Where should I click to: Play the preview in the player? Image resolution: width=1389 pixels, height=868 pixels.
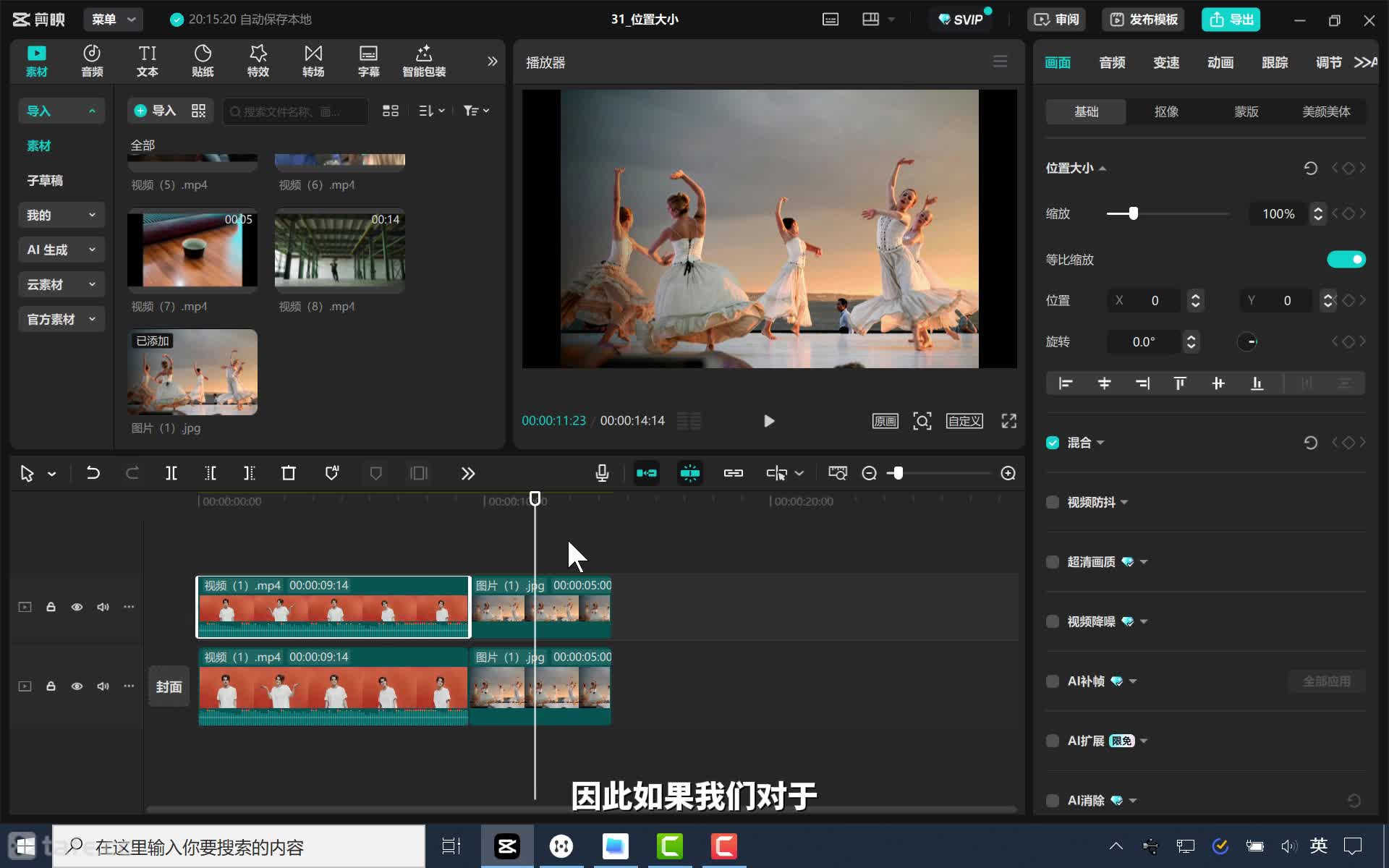coord(769,421)
